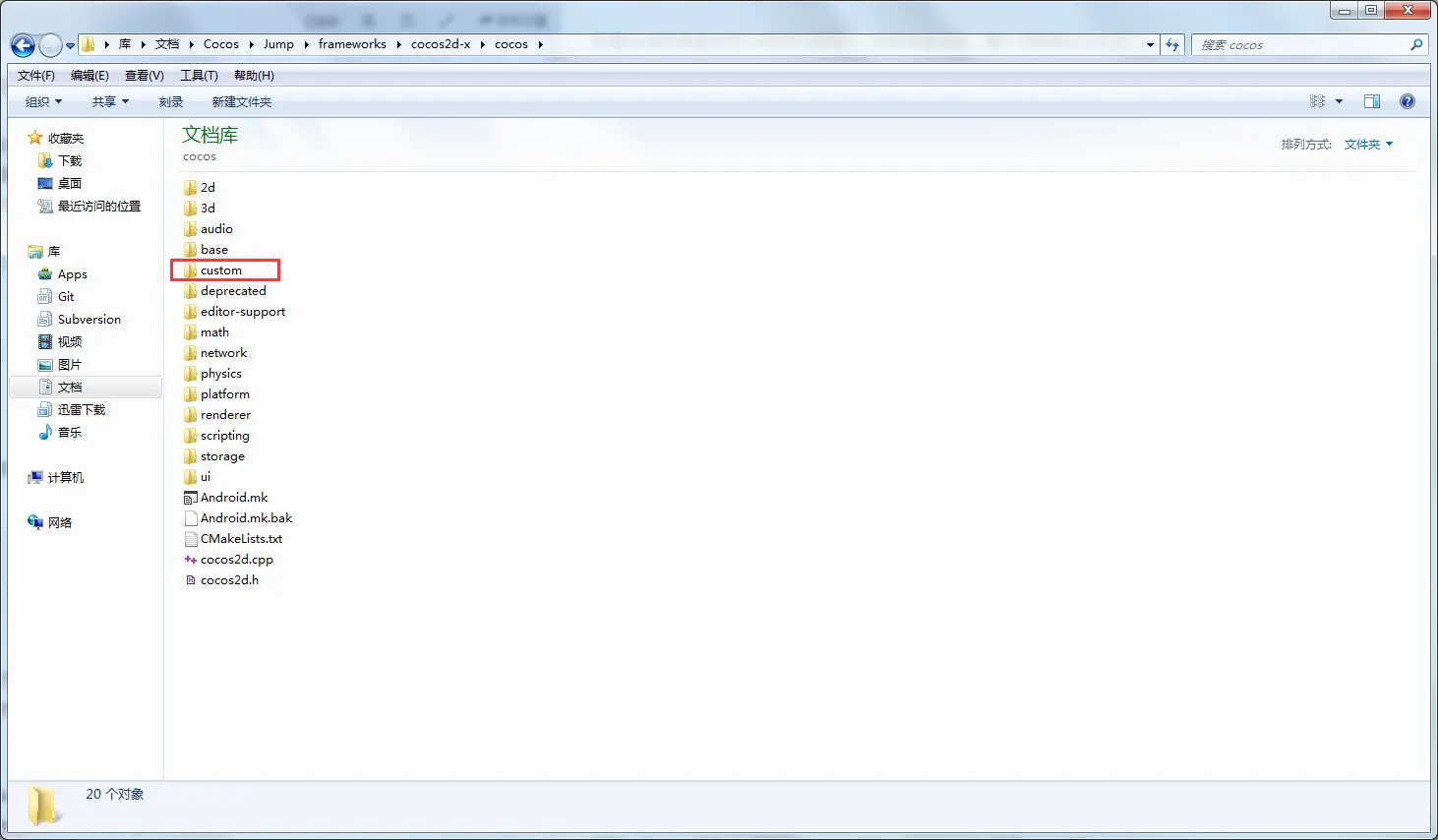
Task: Select 计算机 in navigation pane
Action: [x=55, y=477]
